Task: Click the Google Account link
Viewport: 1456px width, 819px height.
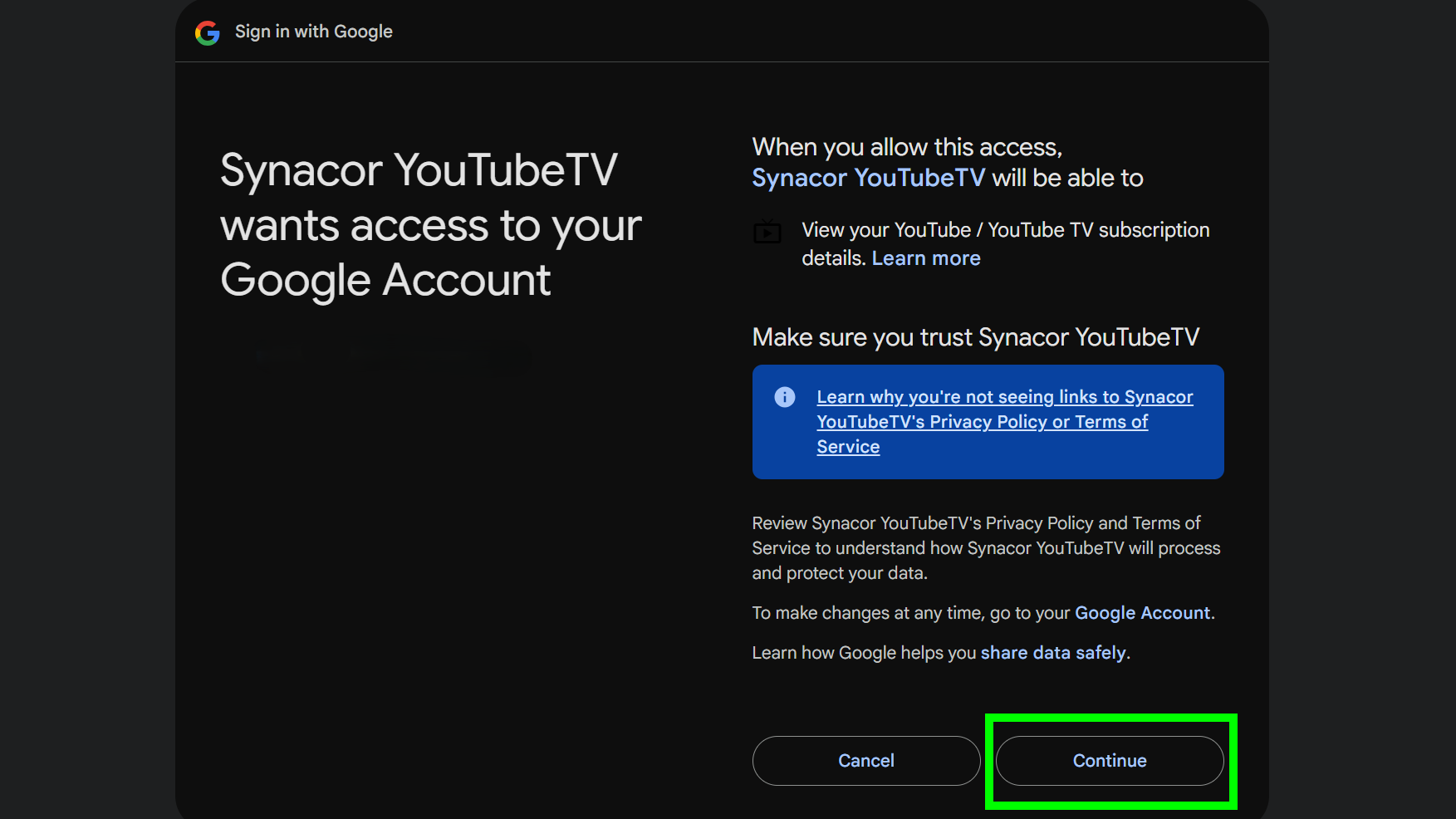Action: point(1142,613)
